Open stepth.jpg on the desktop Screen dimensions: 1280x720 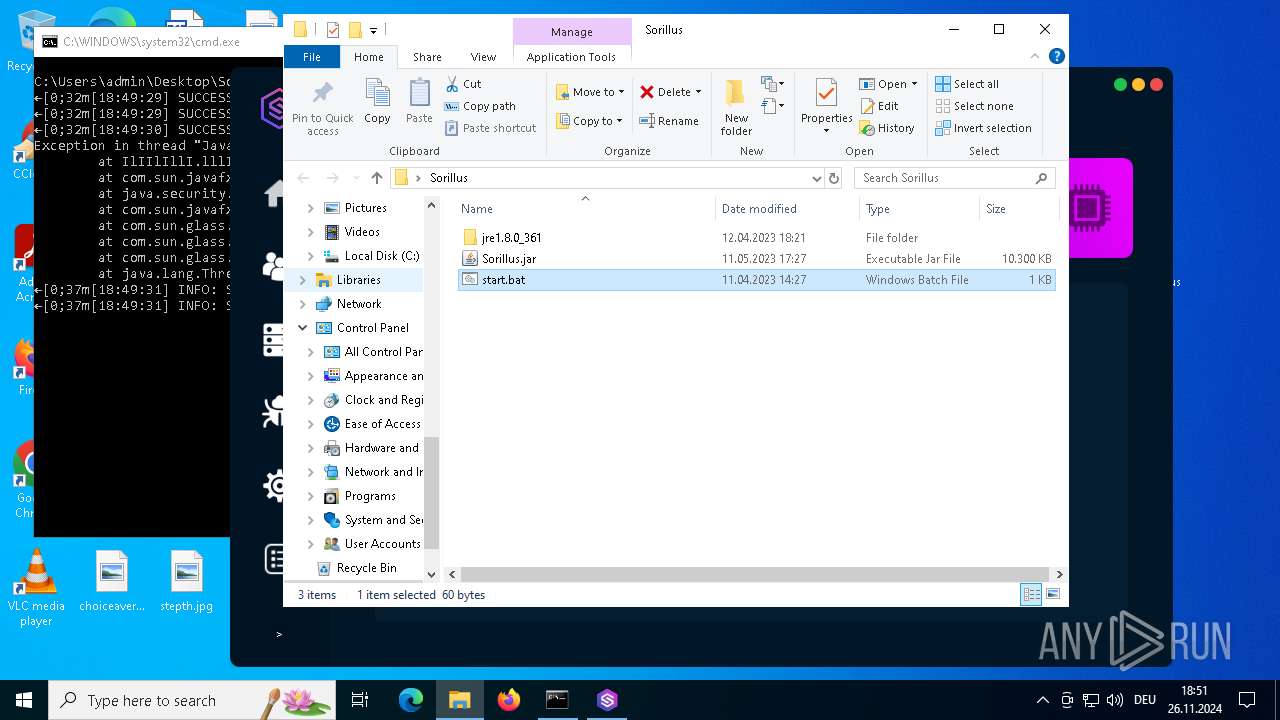pyautogui.click(x=187, y=582)
